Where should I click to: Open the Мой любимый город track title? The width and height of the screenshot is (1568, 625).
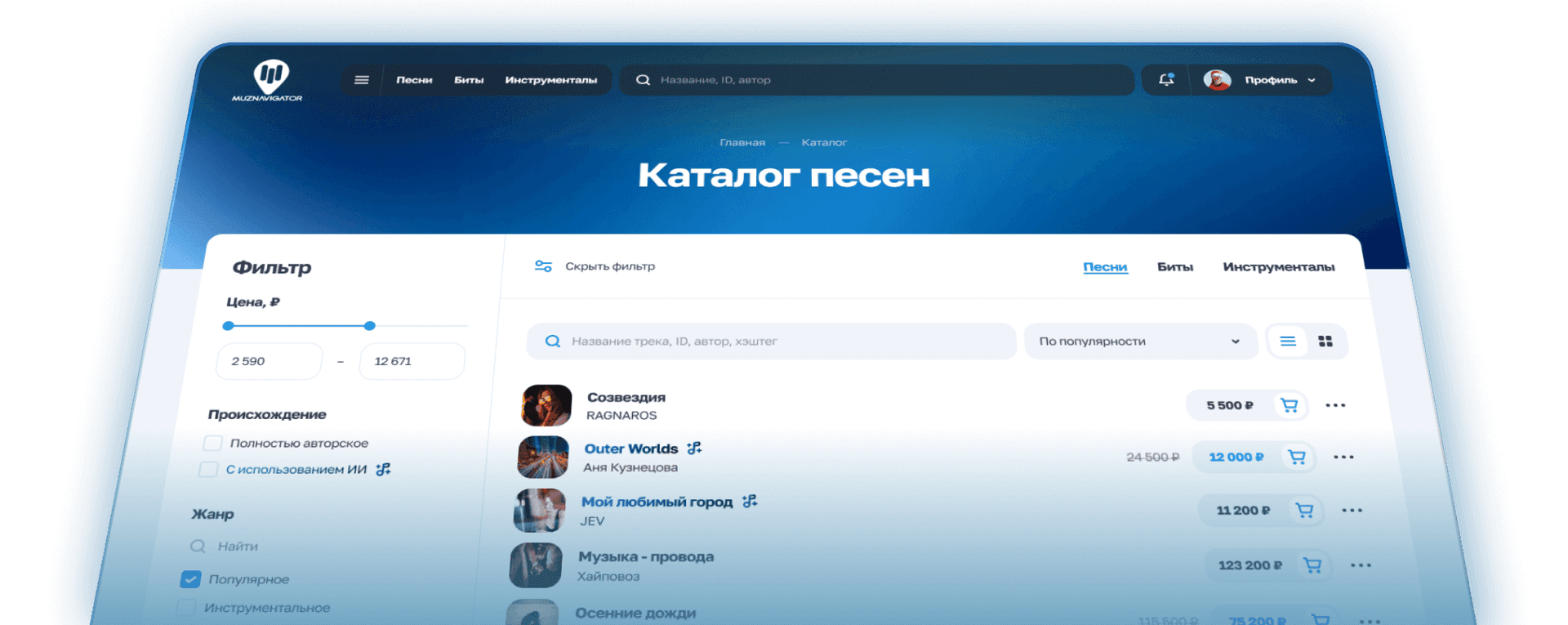point(657,502)
